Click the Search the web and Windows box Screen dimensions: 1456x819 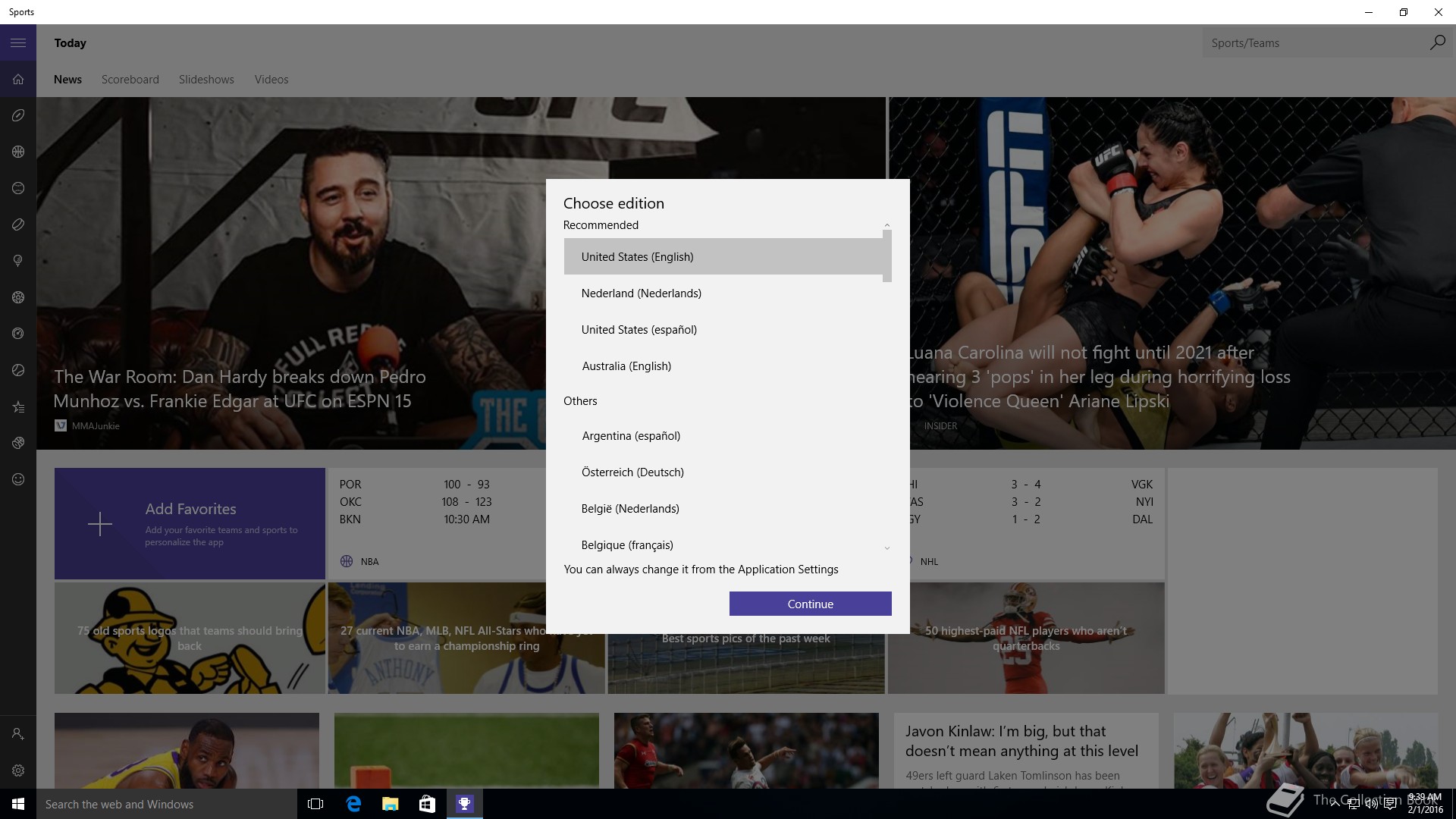click(x=167, y=804)
